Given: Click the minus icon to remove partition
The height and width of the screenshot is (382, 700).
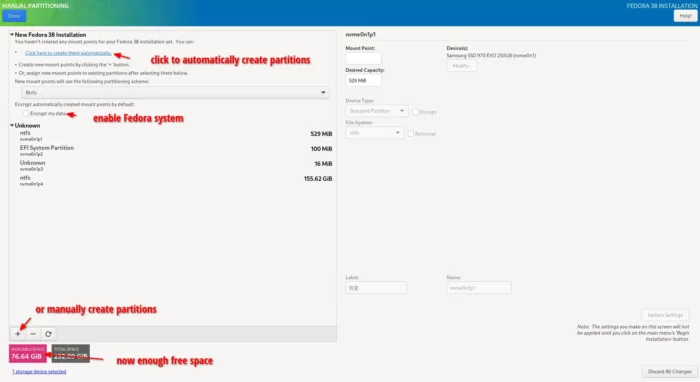Looking at the screenshot, I should click(33, 334).
